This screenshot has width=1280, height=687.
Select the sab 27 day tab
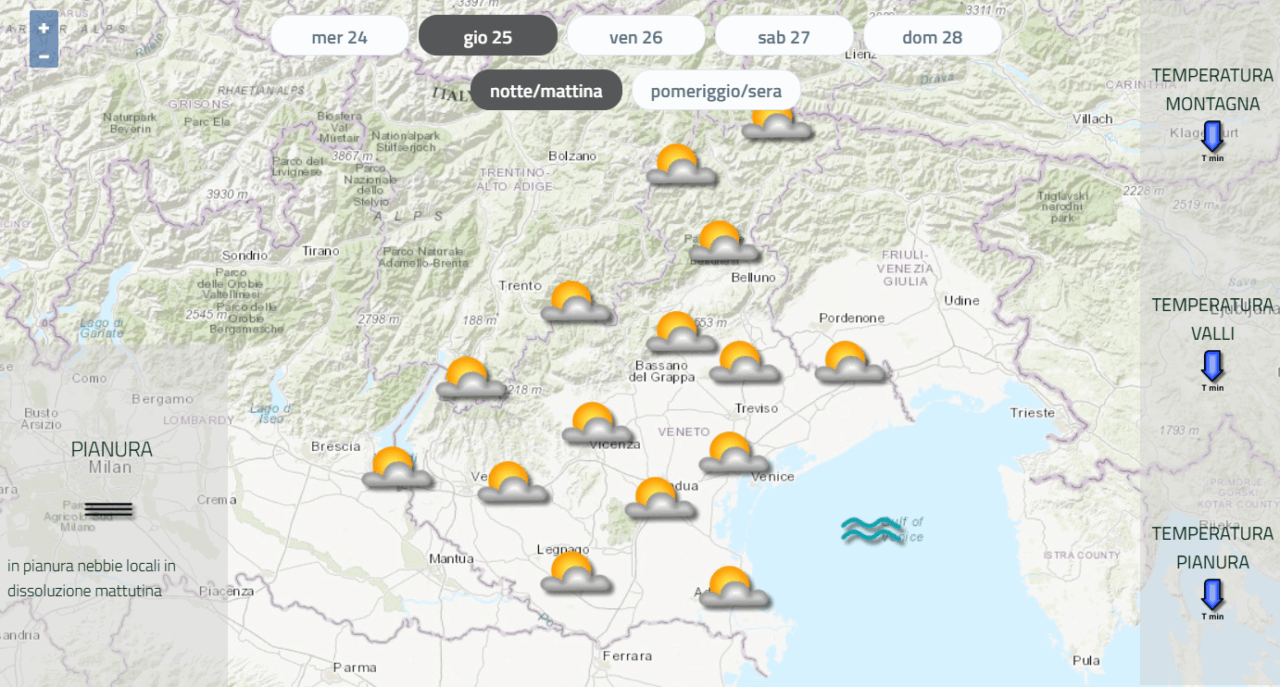pyautogui.click(x=784, y=36)
